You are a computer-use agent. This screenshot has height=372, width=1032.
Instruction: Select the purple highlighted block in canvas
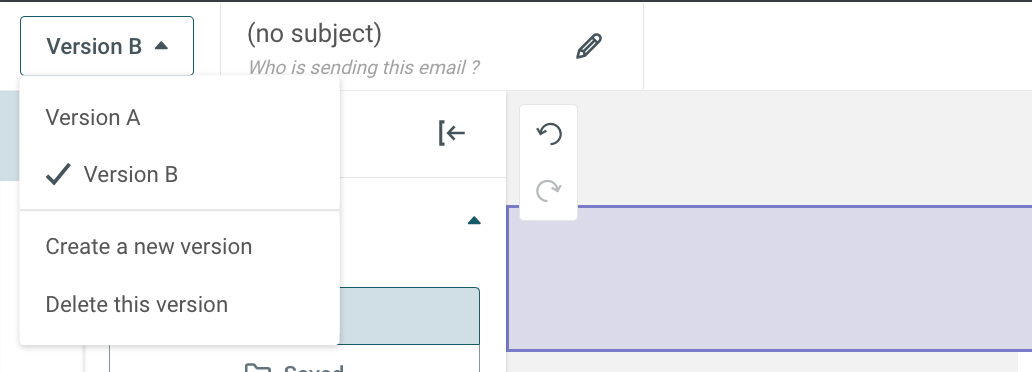769,279
